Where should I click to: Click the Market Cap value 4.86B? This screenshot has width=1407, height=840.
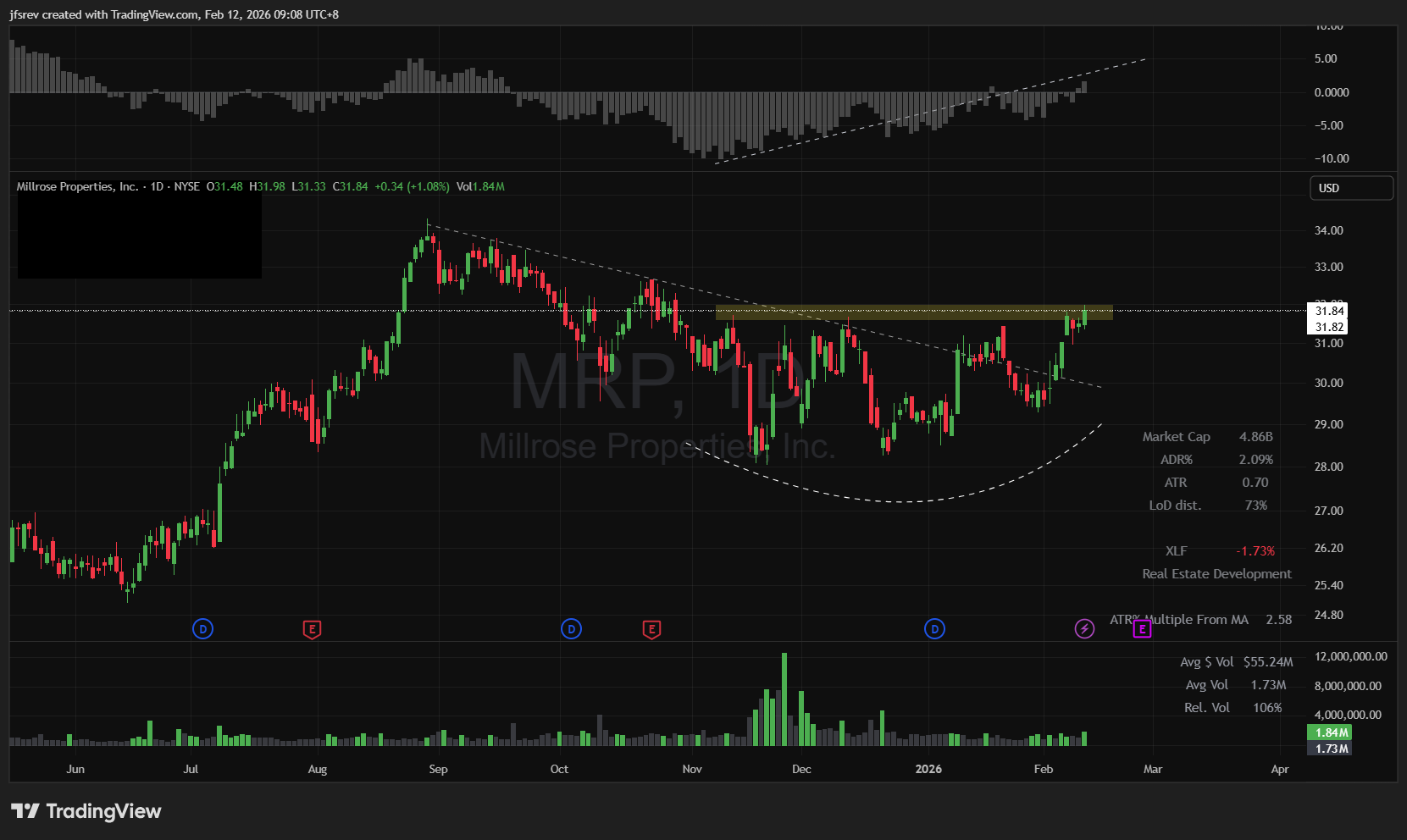(1256, 437)
